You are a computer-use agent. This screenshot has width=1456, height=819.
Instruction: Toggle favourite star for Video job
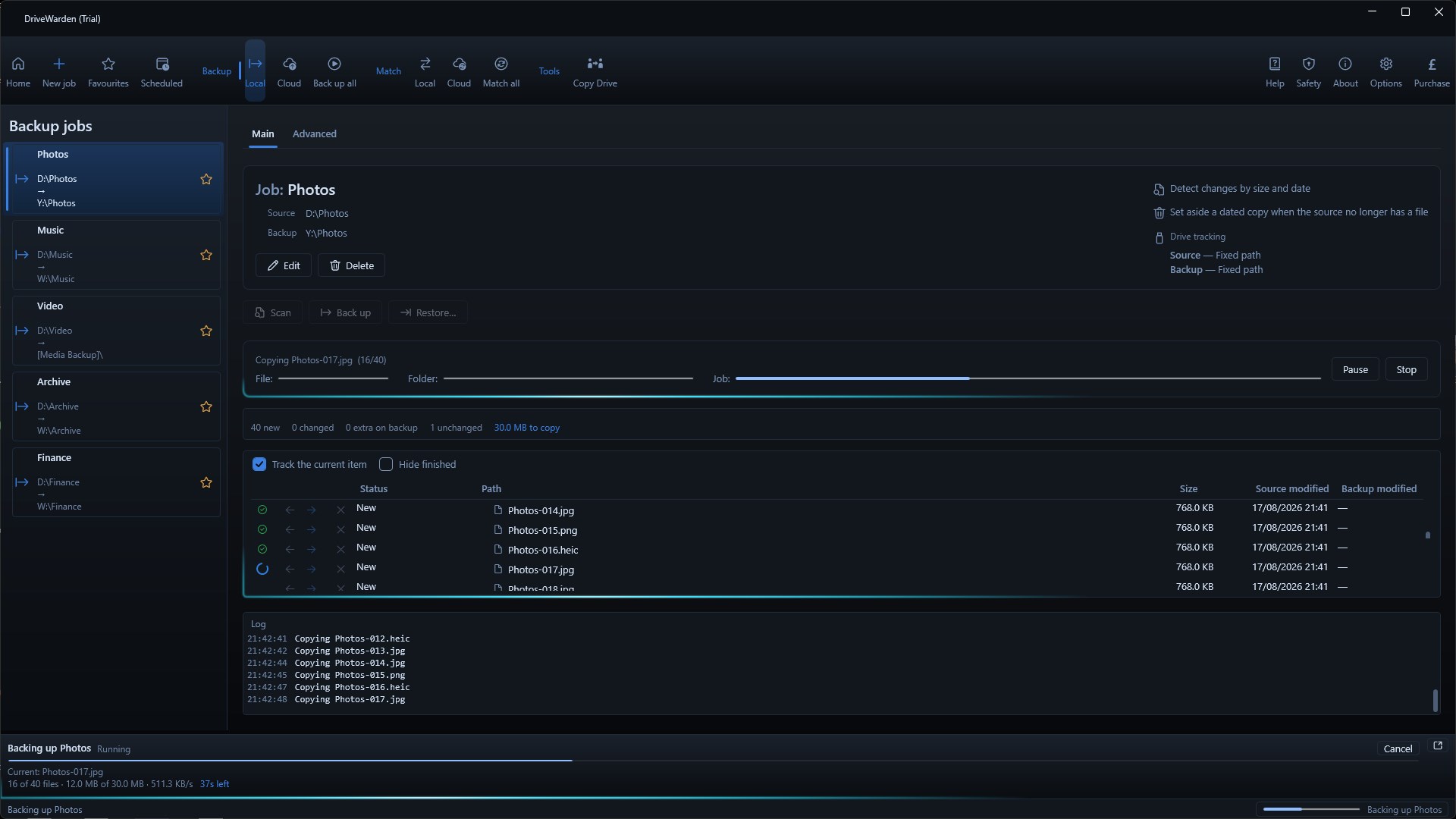206,331
